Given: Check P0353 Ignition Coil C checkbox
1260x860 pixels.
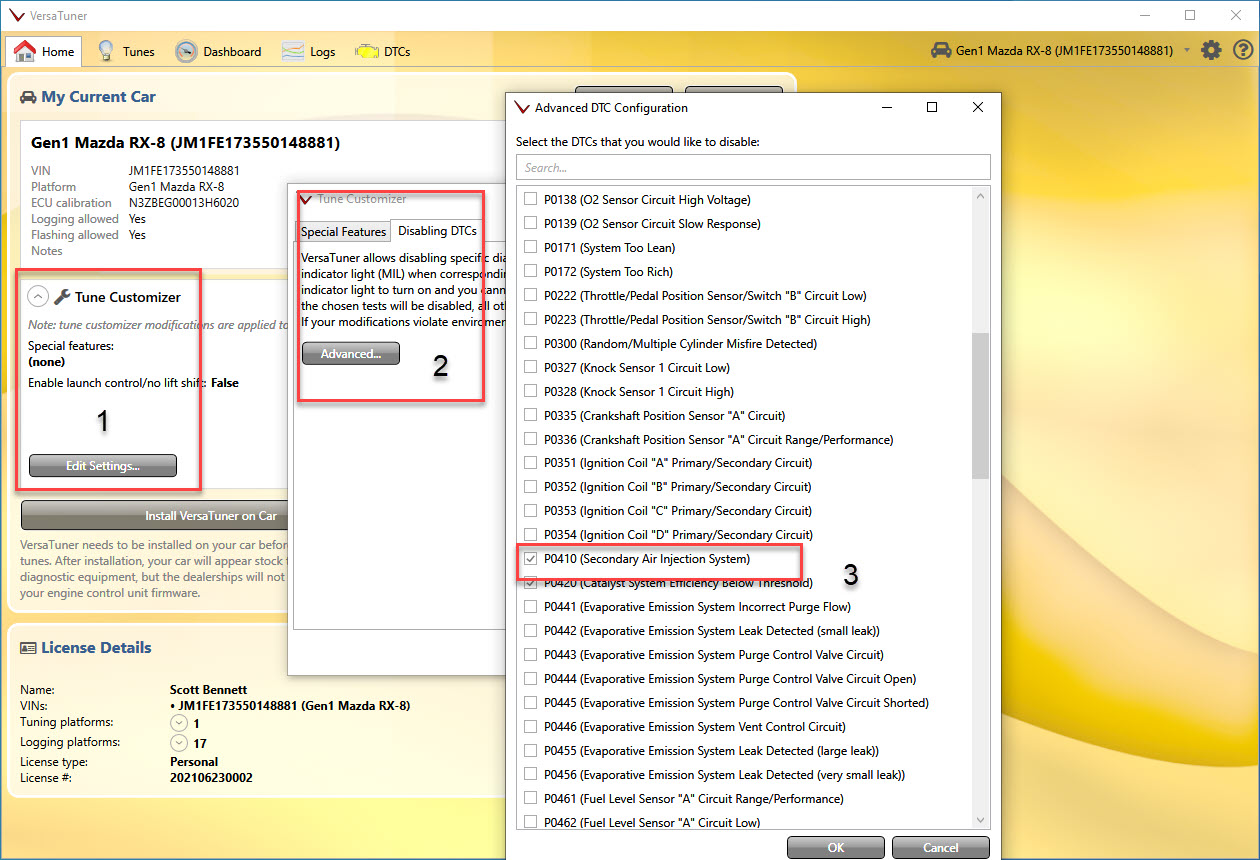Looking at the screenshot, I should (530, 511).
